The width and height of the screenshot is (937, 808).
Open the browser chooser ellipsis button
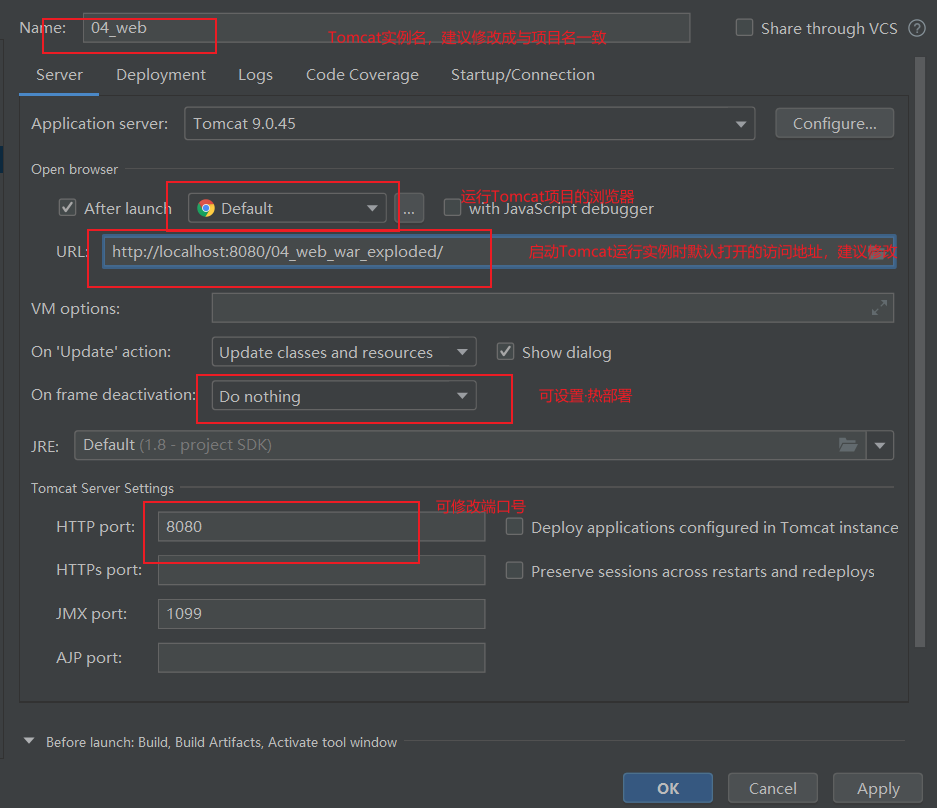click(409, 208)
